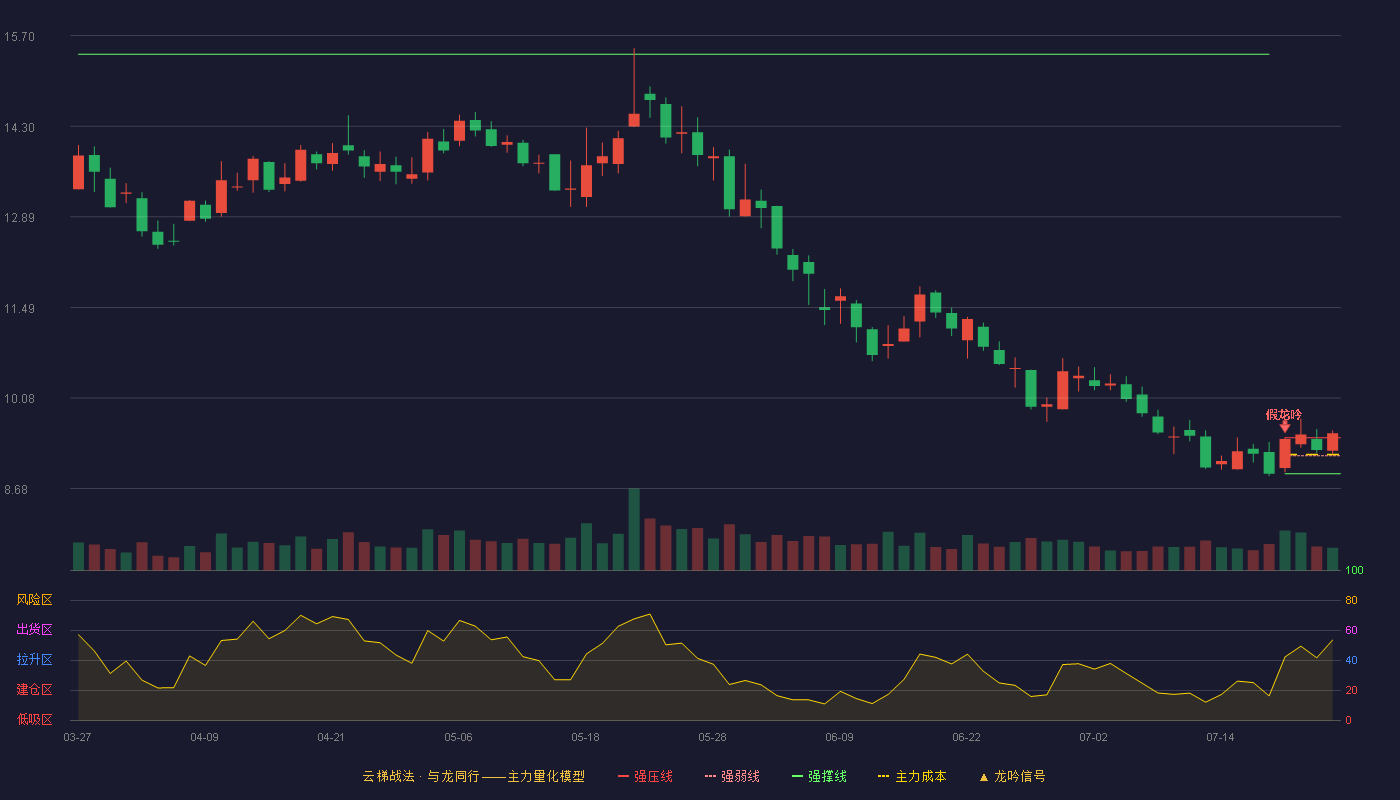Click the 80 indicator axis value
Image resolution: width=1400 pixels, height=800 pixels.
pyautogui.click(x=1351, y=600)
